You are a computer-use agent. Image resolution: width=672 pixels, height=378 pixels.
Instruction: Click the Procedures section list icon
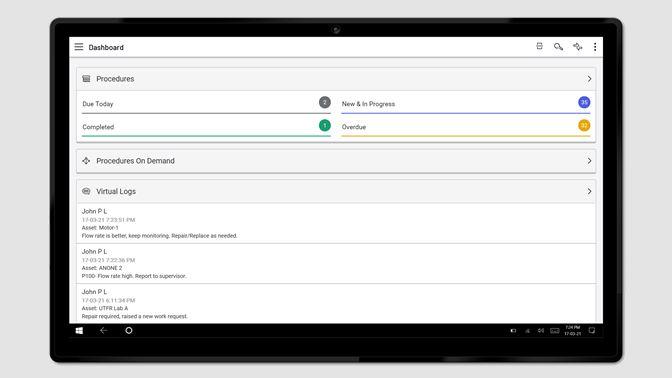(x=86, y=79)
